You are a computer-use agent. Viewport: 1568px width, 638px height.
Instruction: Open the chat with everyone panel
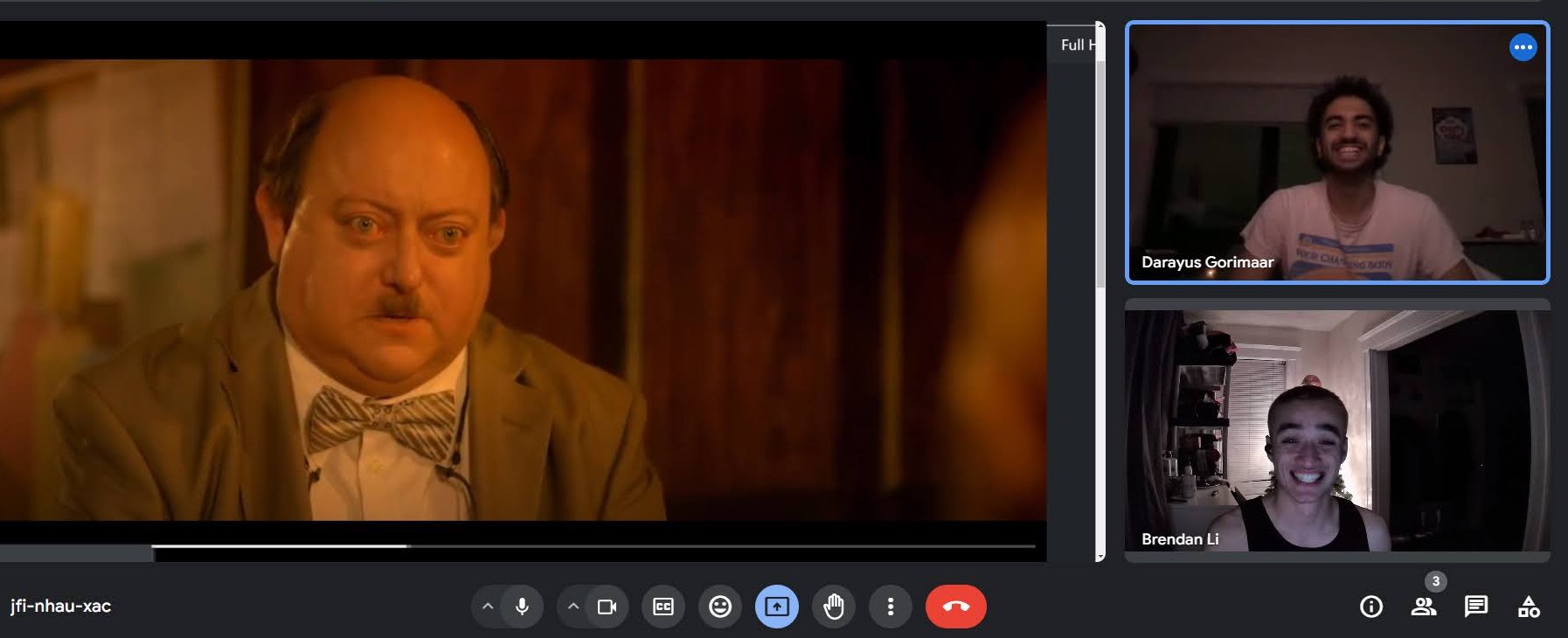(x=1475, y=607)
